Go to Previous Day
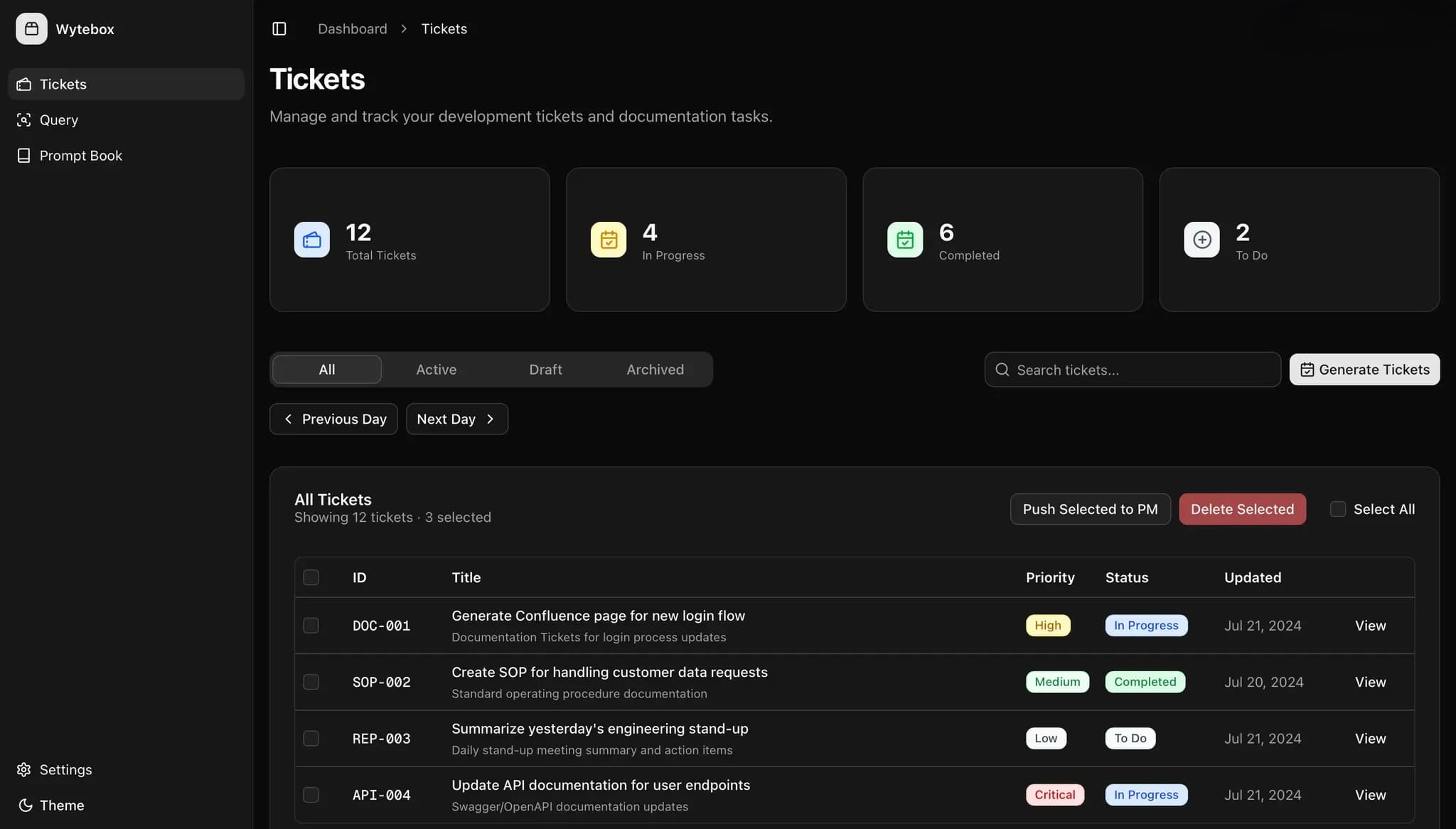 [333, 419]
